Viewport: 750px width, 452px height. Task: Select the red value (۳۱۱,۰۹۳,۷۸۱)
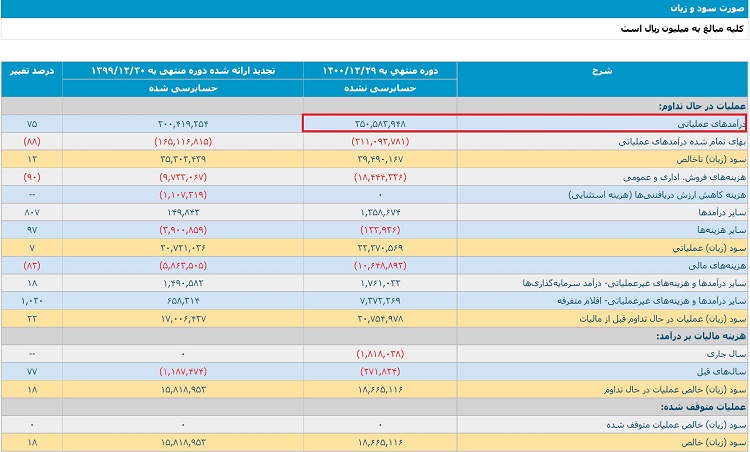pyautogui.click(x=380, y=142)
